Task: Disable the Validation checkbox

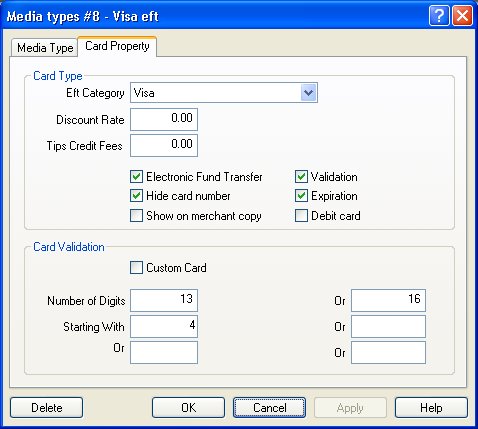Action: (301, 177)
